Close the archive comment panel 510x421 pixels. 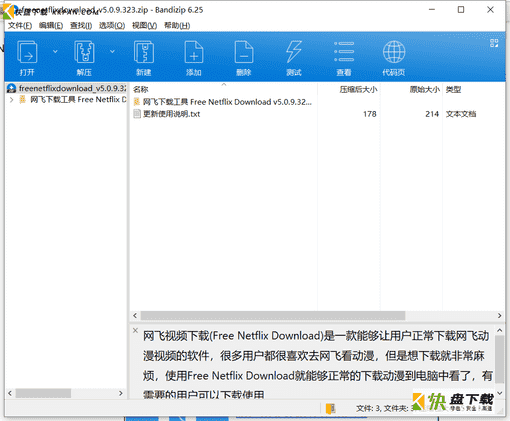135,330
